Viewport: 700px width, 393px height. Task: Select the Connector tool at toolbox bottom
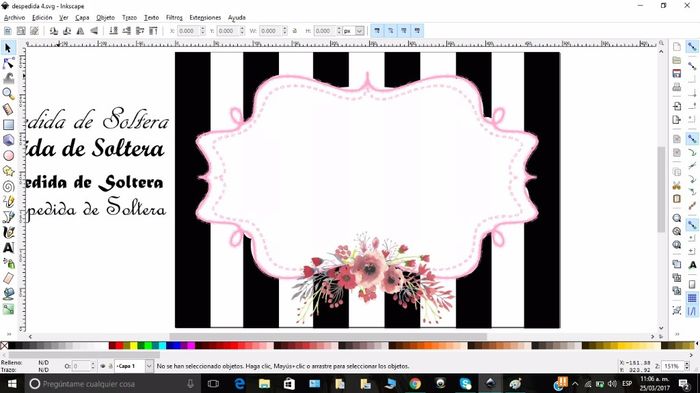(x=8, y=309)
